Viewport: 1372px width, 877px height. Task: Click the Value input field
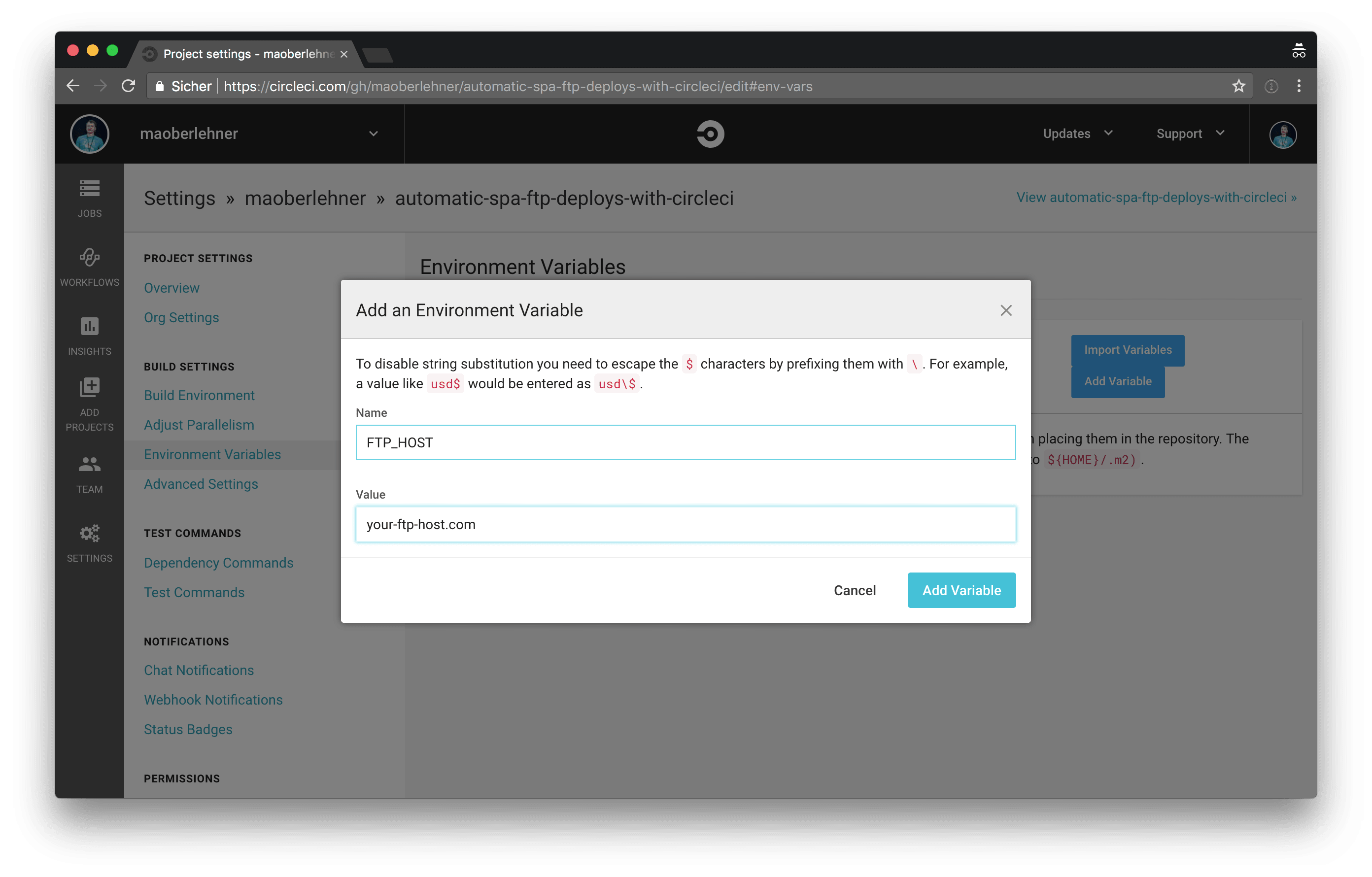pyautogui.click(x=685, y=524)
